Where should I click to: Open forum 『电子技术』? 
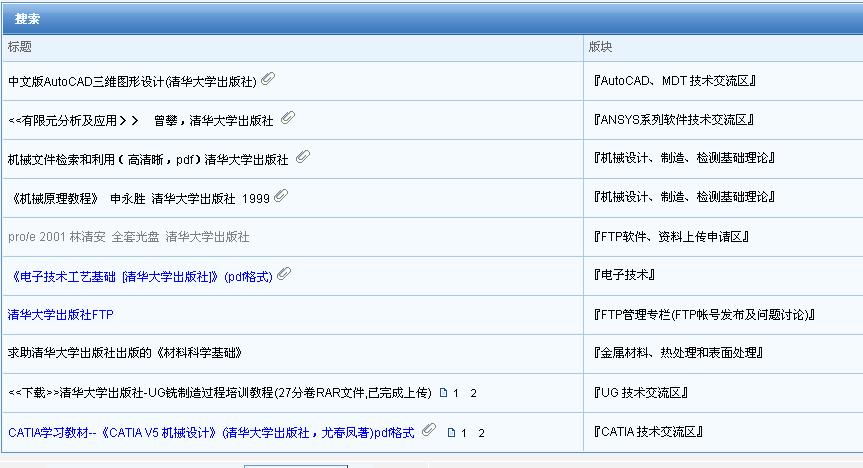click(624, 275)
